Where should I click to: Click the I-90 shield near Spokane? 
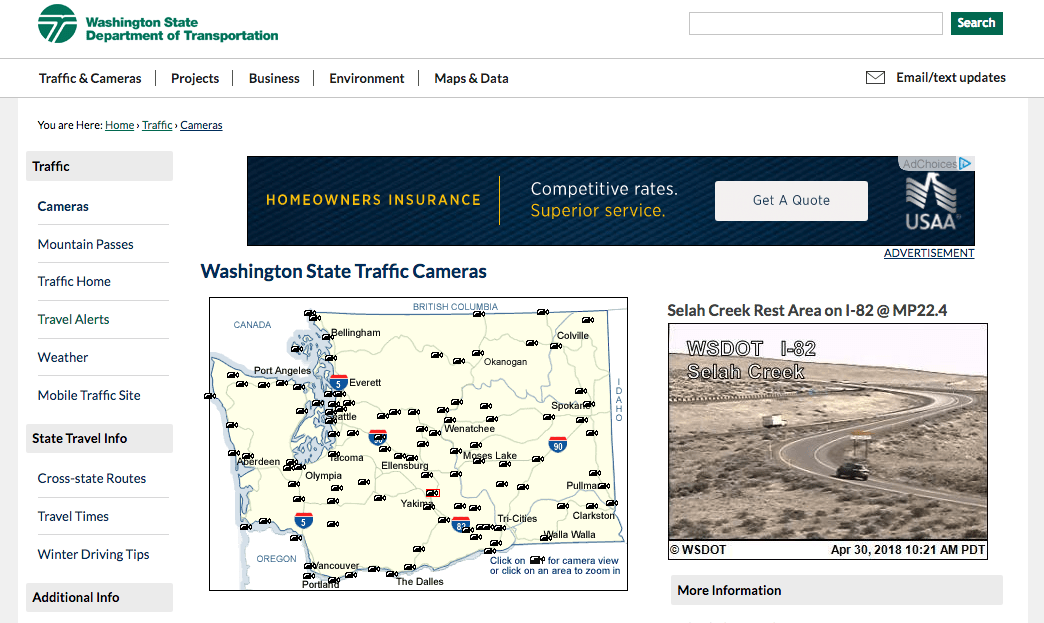[x=558, y=444]
